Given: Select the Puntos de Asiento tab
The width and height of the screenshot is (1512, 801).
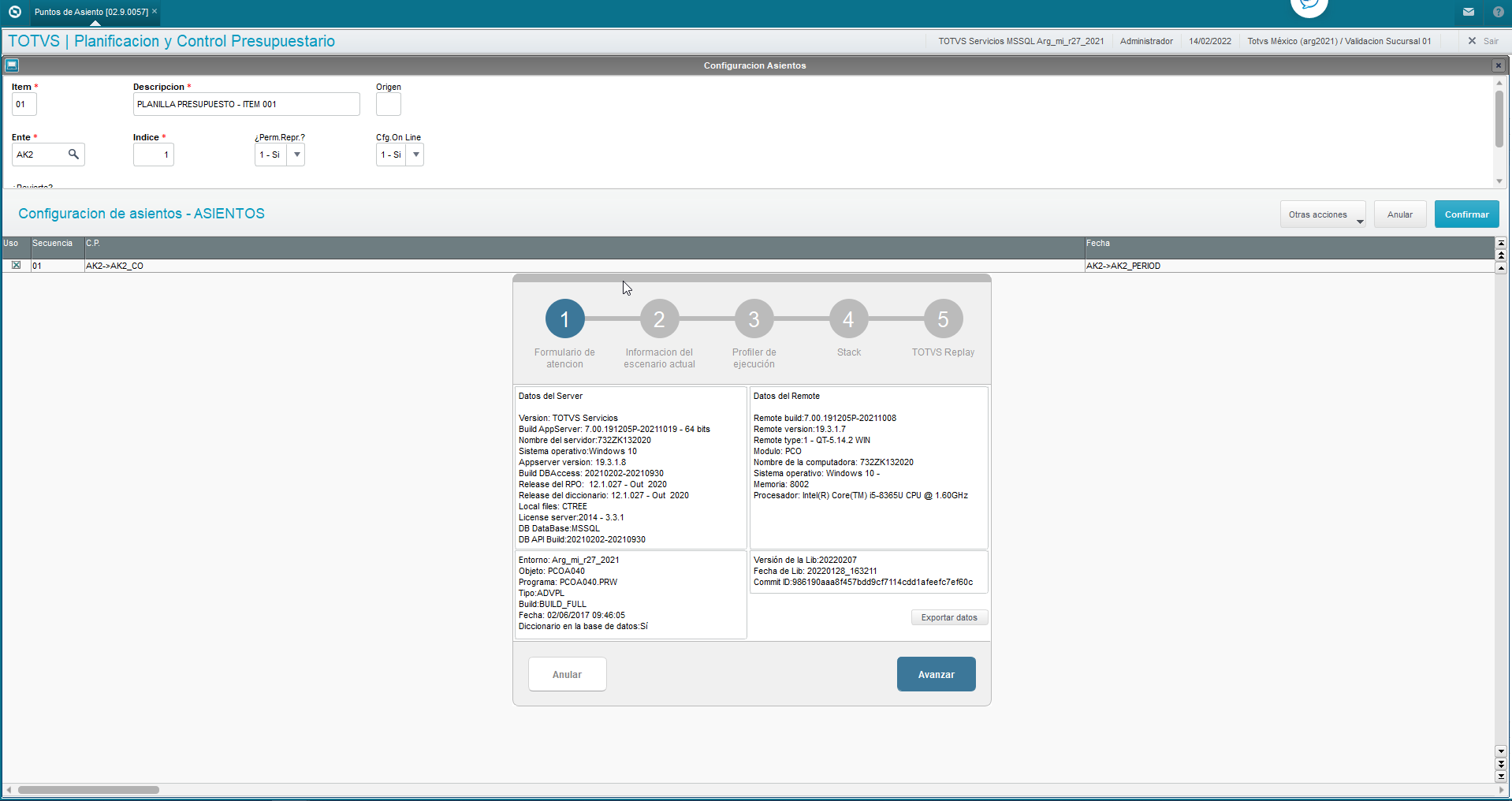Looking at the screenshot, I should pos(91,12).
